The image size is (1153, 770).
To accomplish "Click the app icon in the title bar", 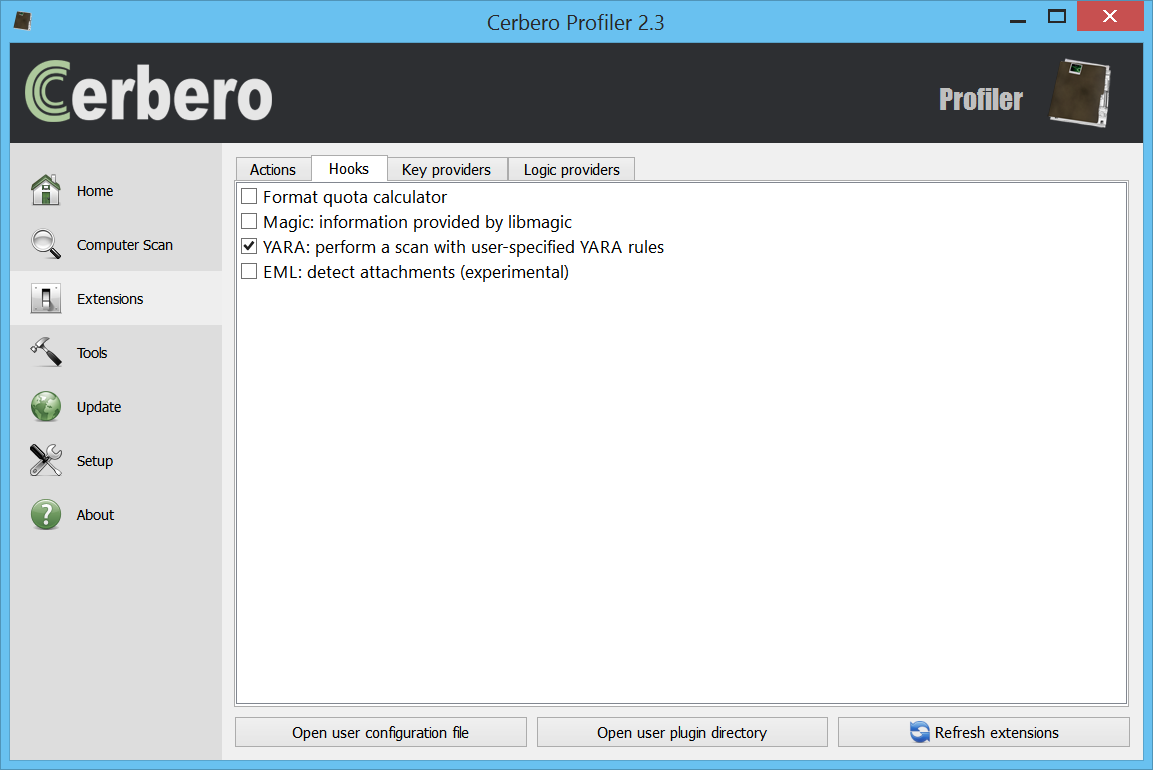I will pos(22,21).
